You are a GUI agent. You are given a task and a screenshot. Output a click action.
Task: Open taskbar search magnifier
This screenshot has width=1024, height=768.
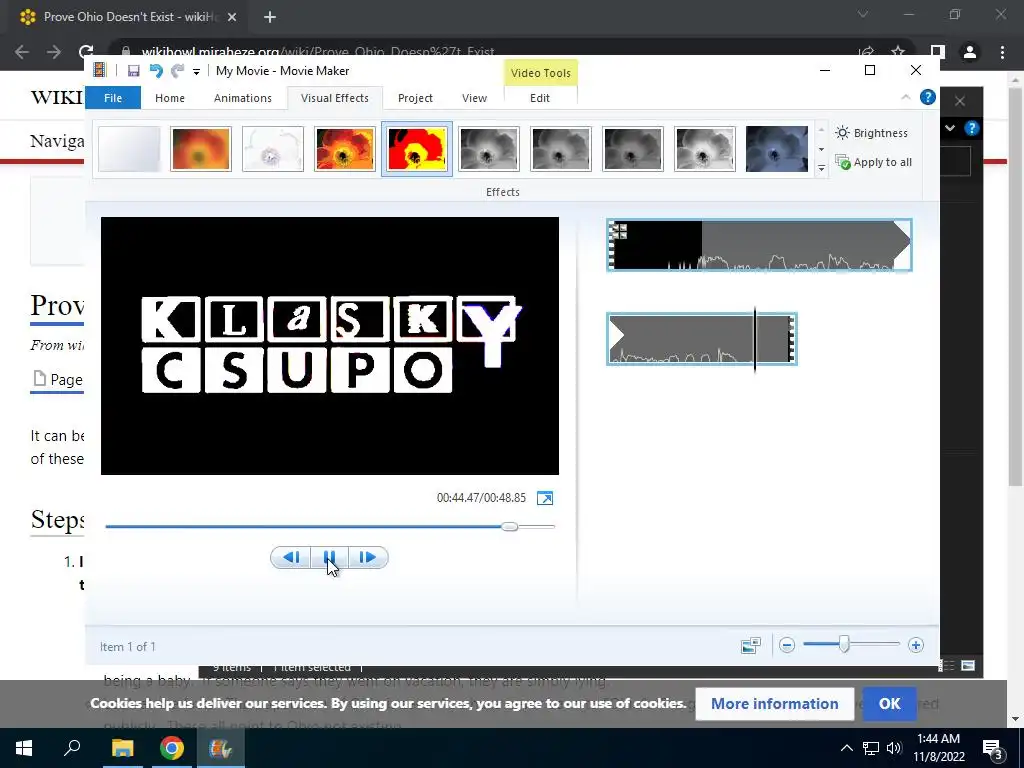pyautogui.click(x=72, y=748)
